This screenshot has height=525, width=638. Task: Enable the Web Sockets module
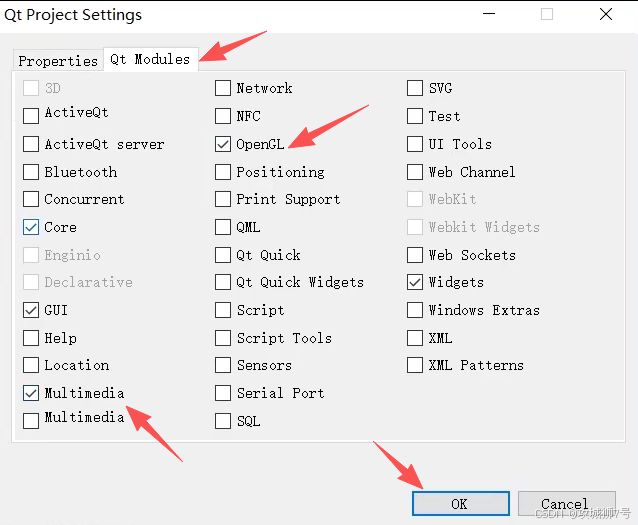pyautogui.click(x=415, y=255)
